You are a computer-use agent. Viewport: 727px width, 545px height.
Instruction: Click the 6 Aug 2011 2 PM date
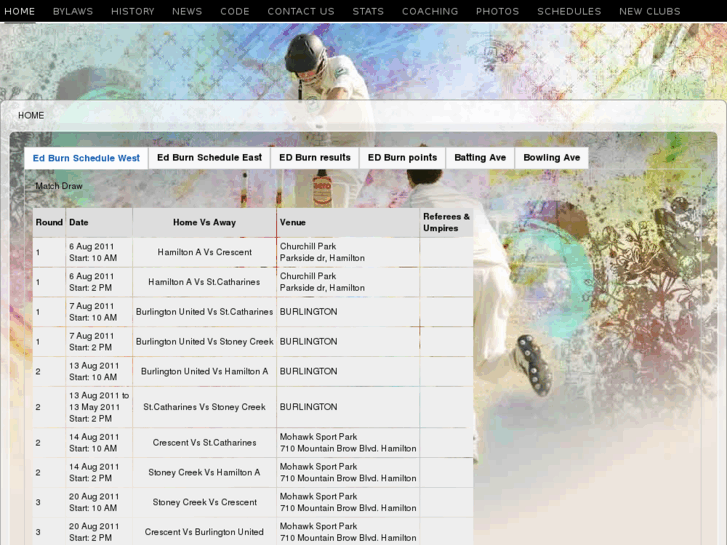tap(91, 282)
